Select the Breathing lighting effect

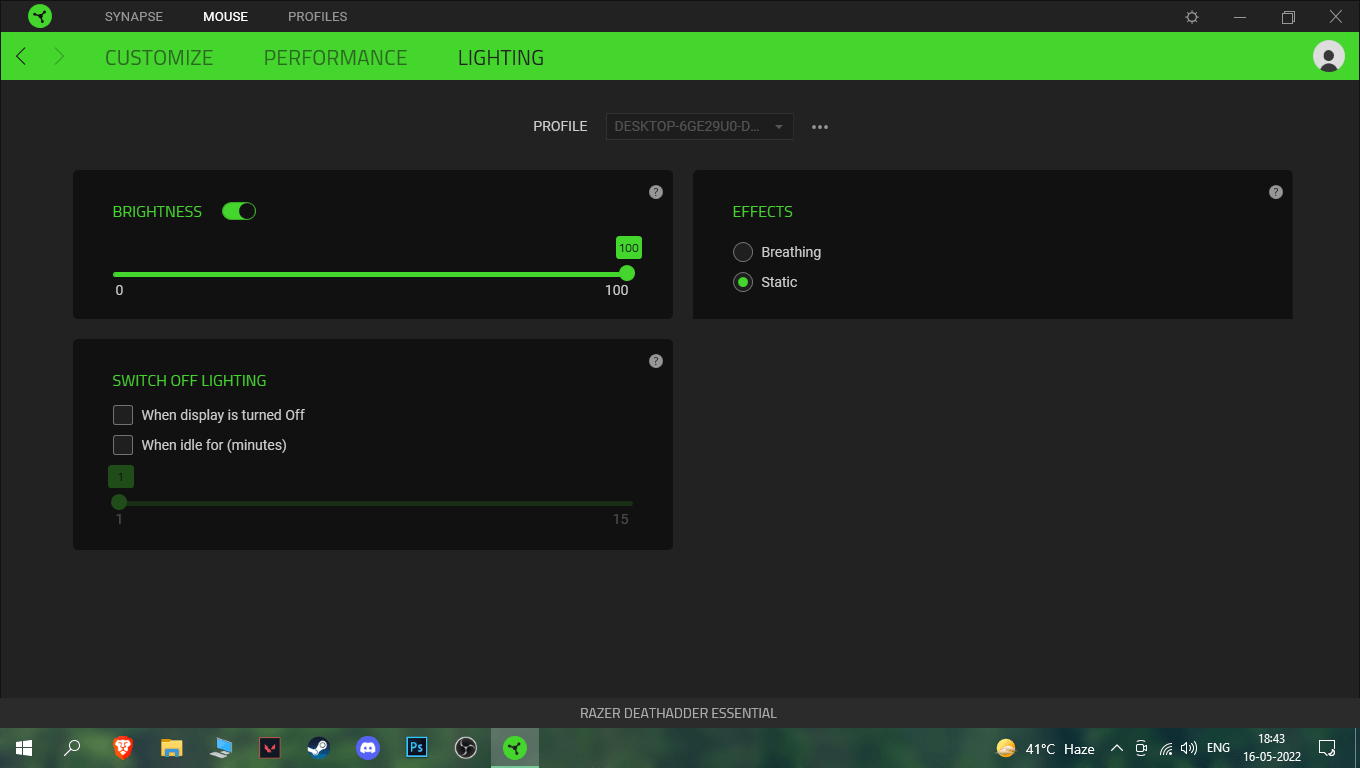click(743, 252)
